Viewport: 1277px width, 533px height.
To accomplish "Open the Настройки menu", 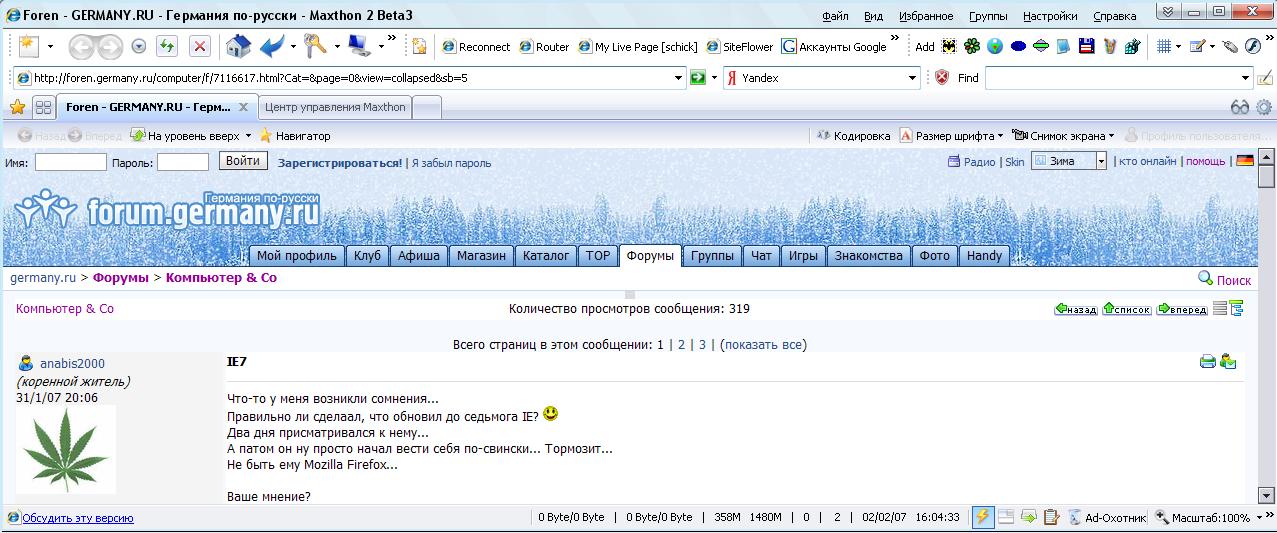I will [x=1050, y=16].
